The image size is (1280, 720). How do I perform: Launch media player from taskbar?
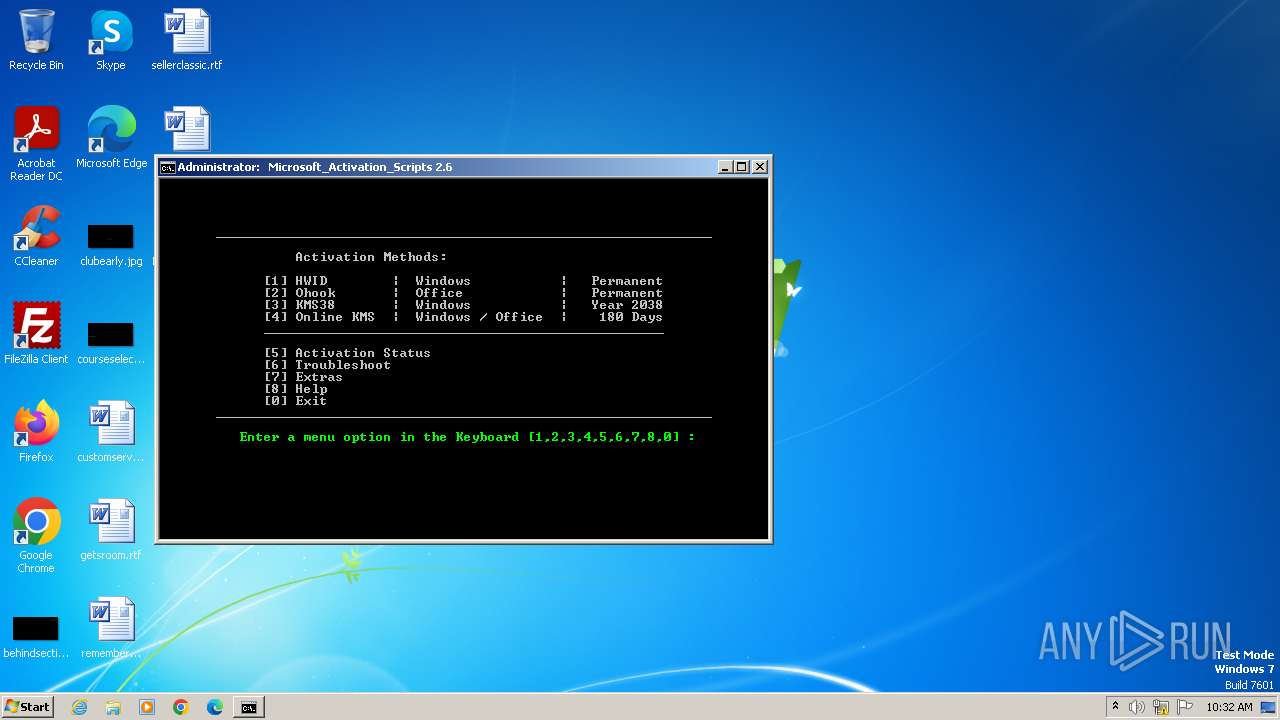pos(147,707)
